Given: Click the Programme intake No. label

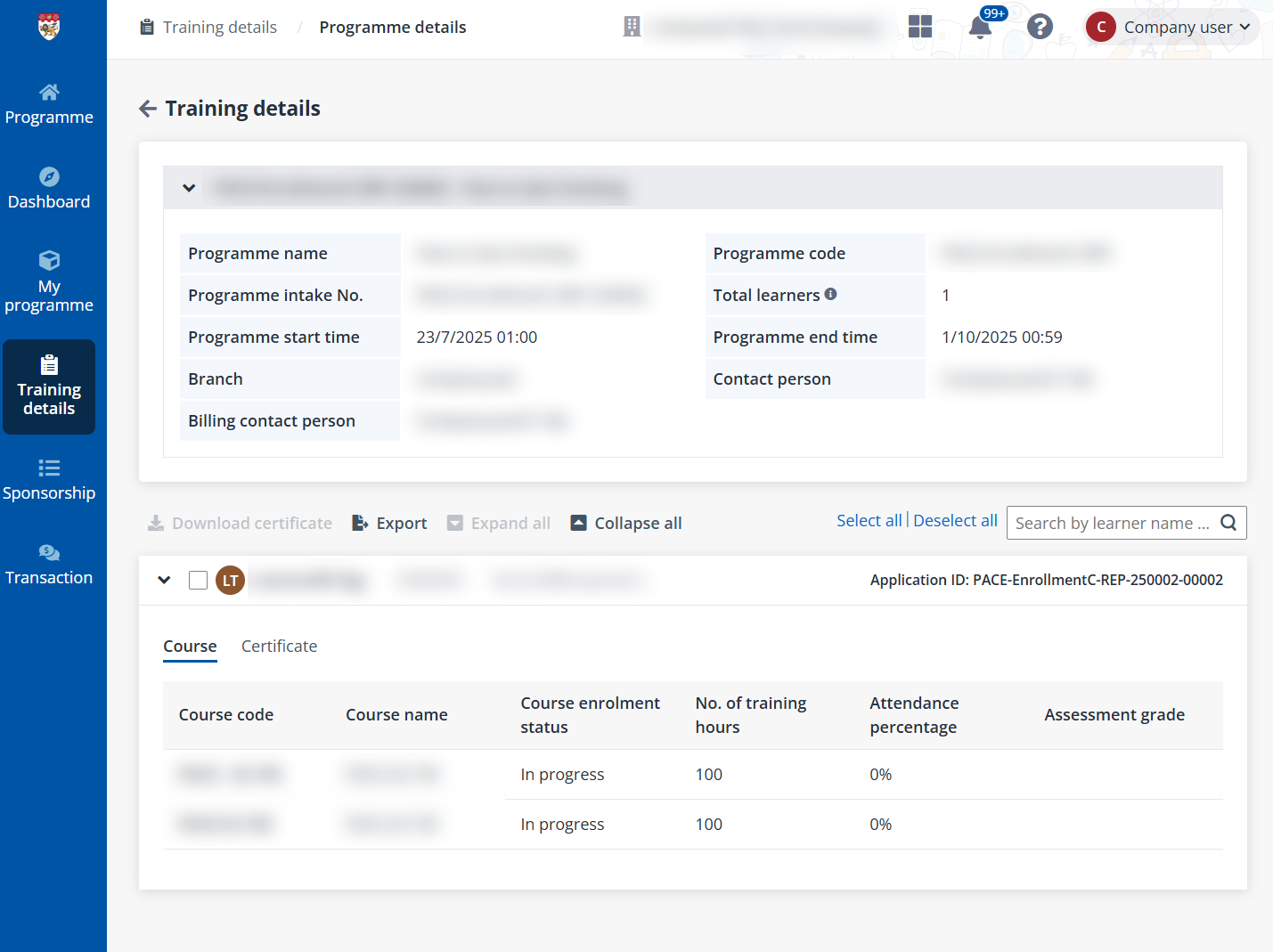Looking at the screenshot, I should [275, 296].
